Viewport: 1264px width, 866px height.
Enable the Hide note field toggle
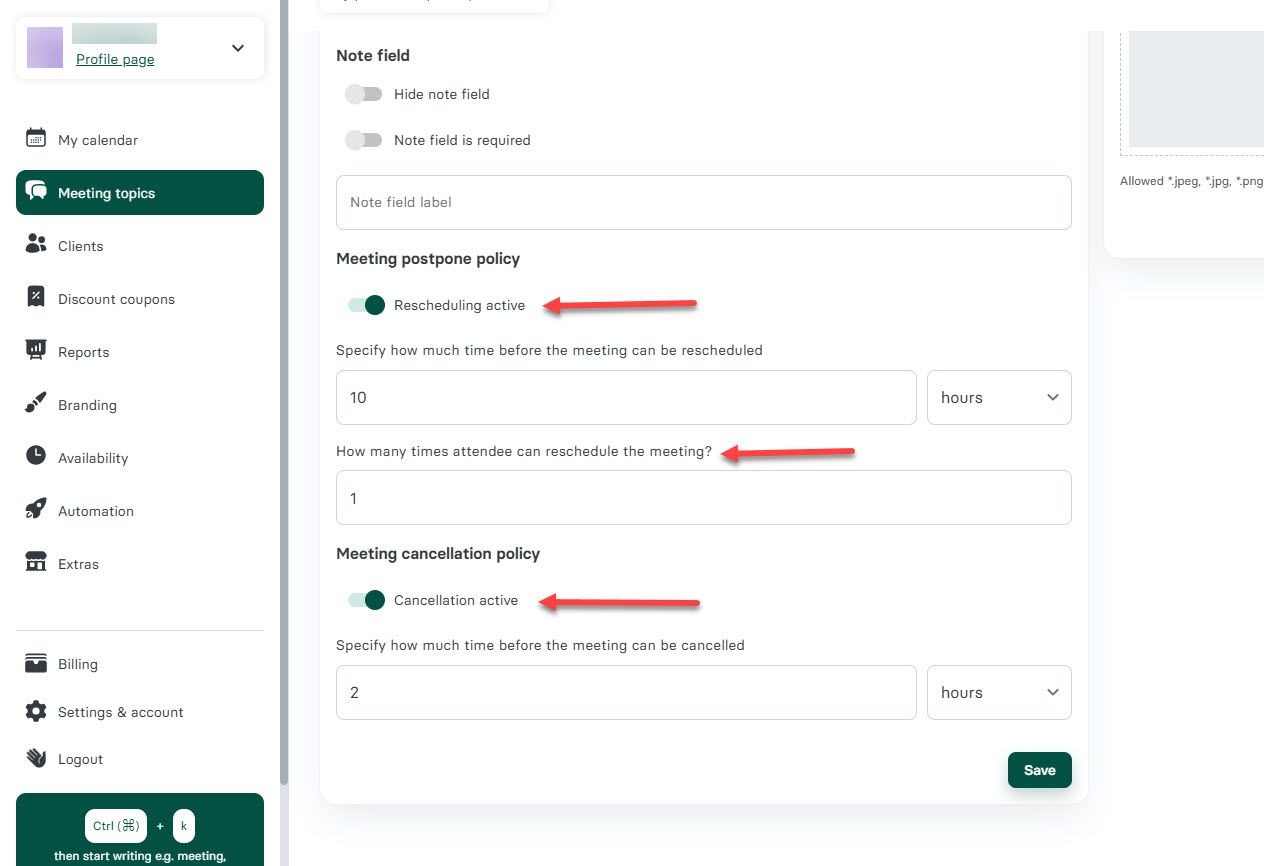[364, 94]
